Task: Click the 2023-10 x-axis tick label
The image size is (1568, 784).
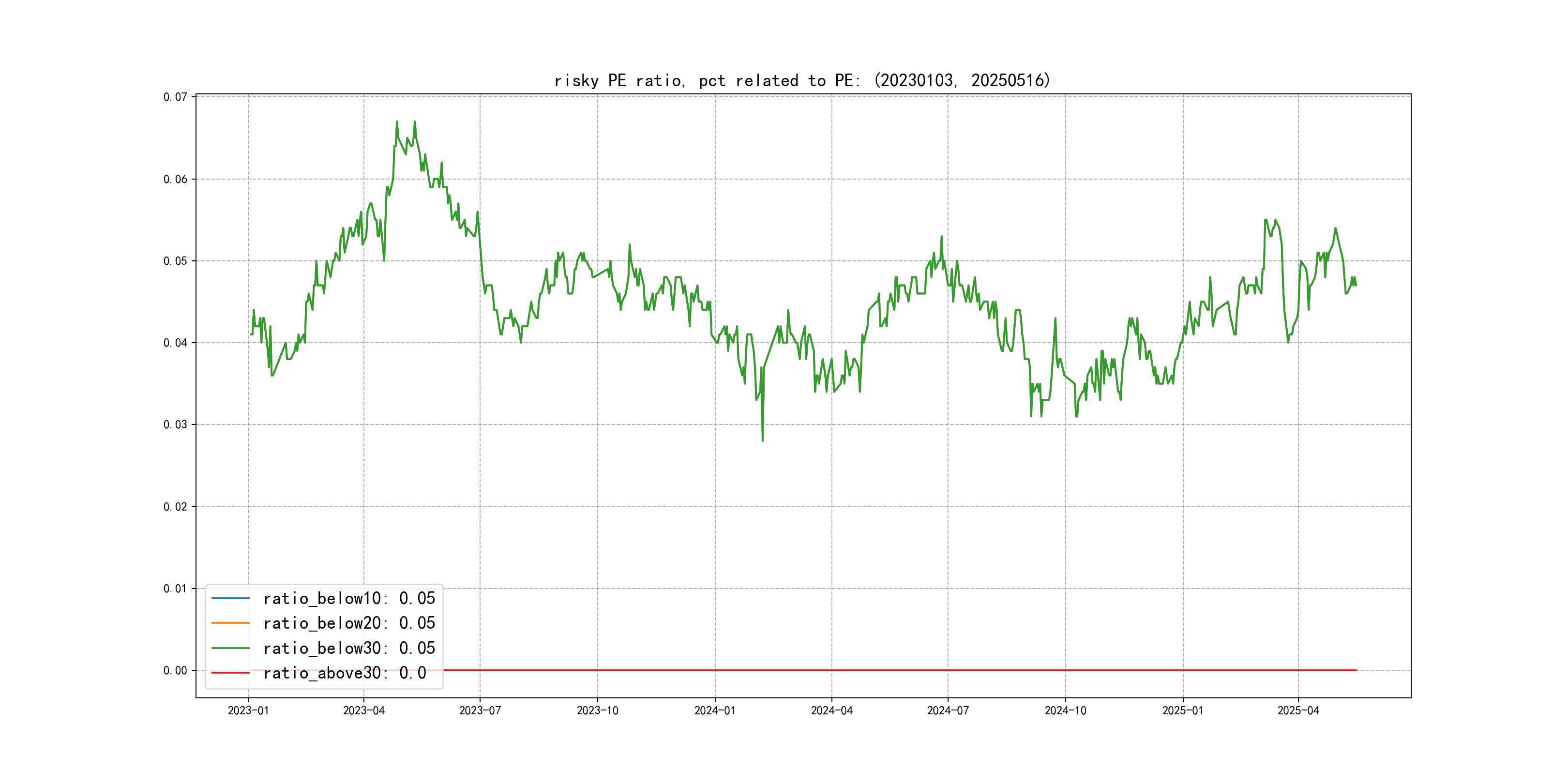Action: click(597, 710)
